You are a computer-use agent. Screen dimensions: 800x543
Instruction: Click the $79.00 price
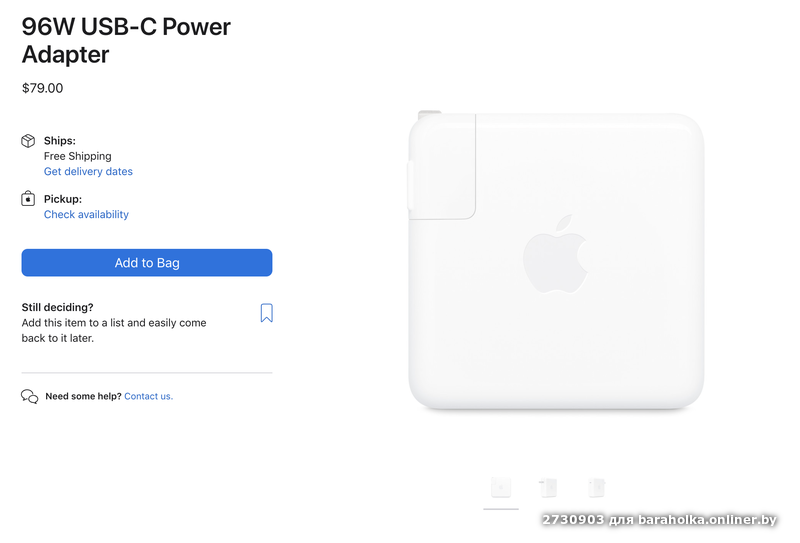click(42, 88)
